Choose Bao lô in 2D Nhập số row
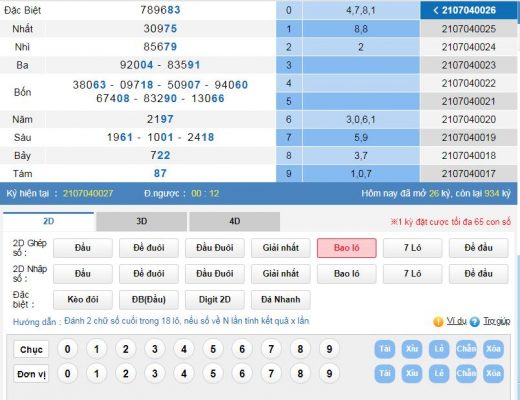 pyautogui.click(x=347, y=274)
